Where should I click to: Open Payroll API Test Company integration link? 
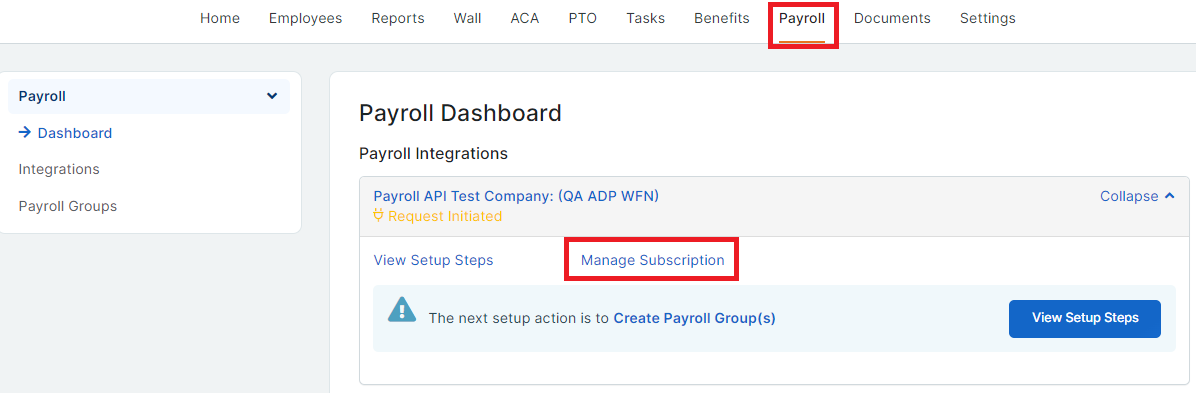coord(516,196)
